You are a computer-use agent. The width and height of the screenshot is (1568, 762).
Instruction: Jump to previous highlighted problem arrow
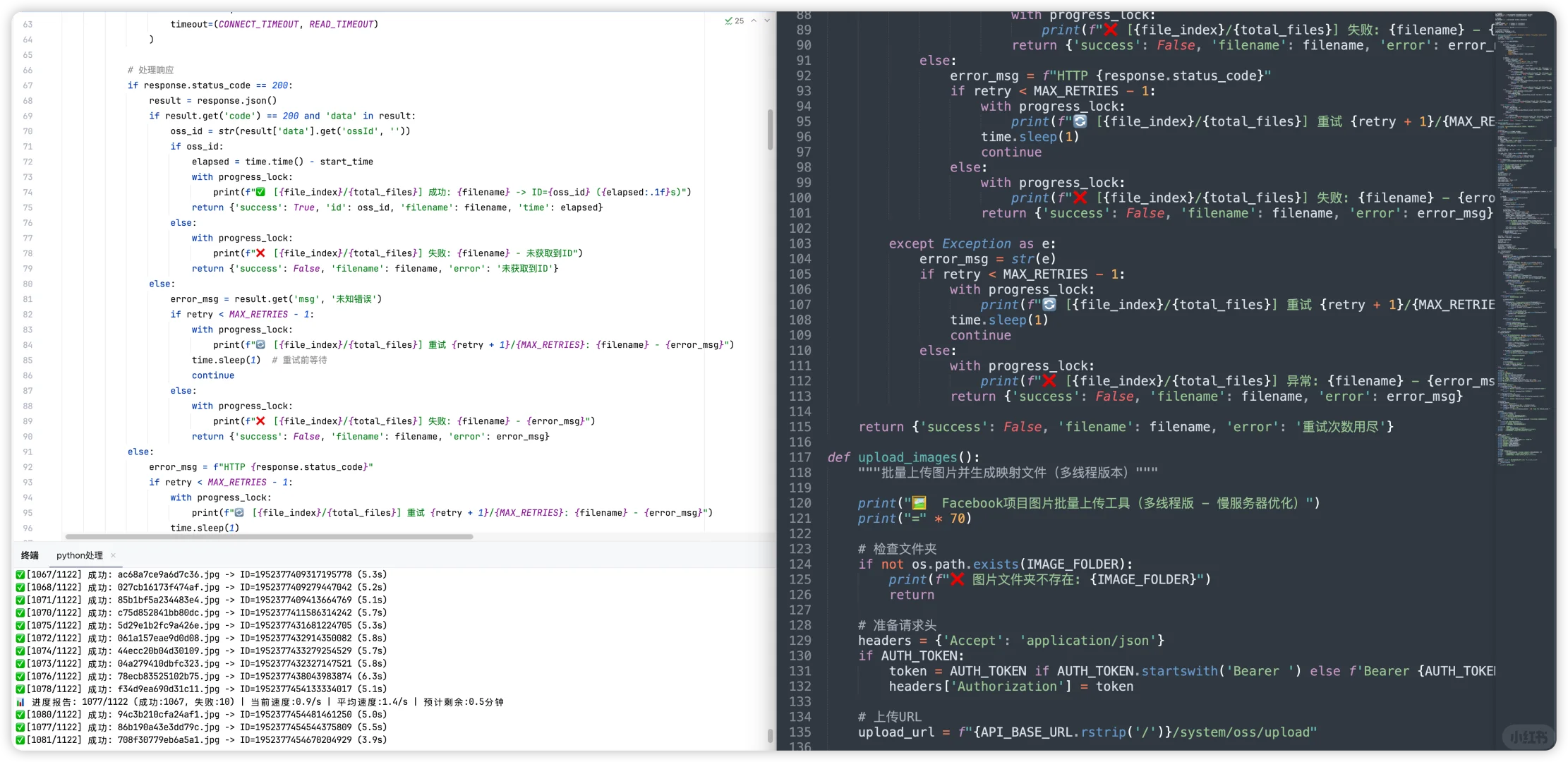754,21
